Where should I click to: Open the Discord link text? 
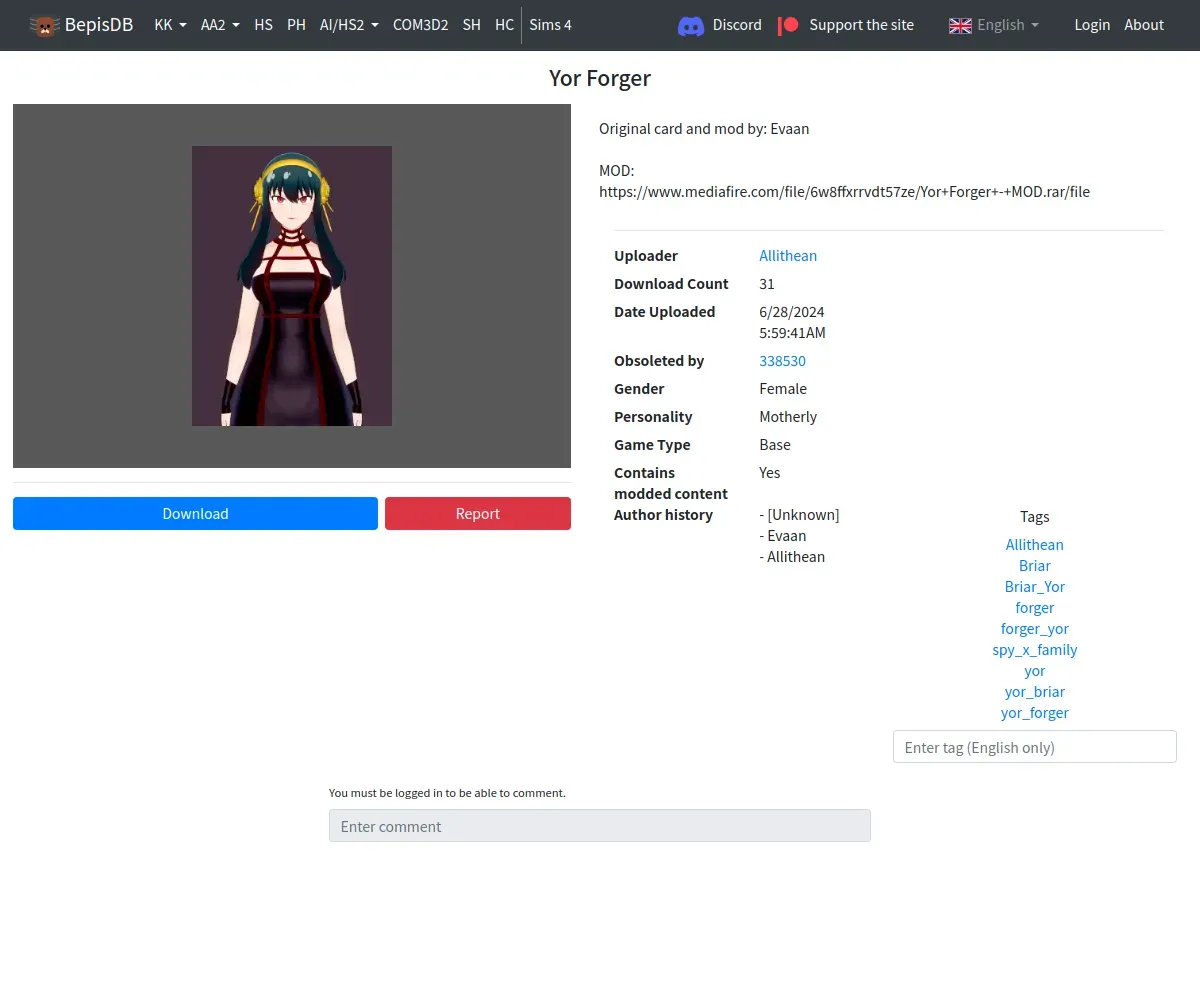tap(737, 25)
